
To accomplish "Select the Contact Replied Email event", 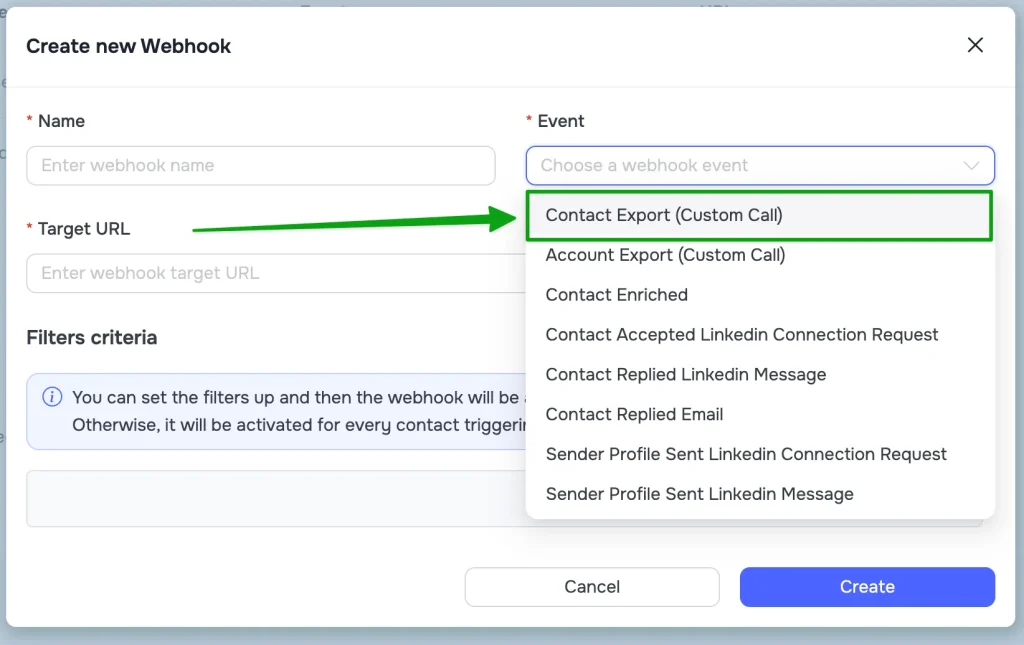I will tap(634, 414).
